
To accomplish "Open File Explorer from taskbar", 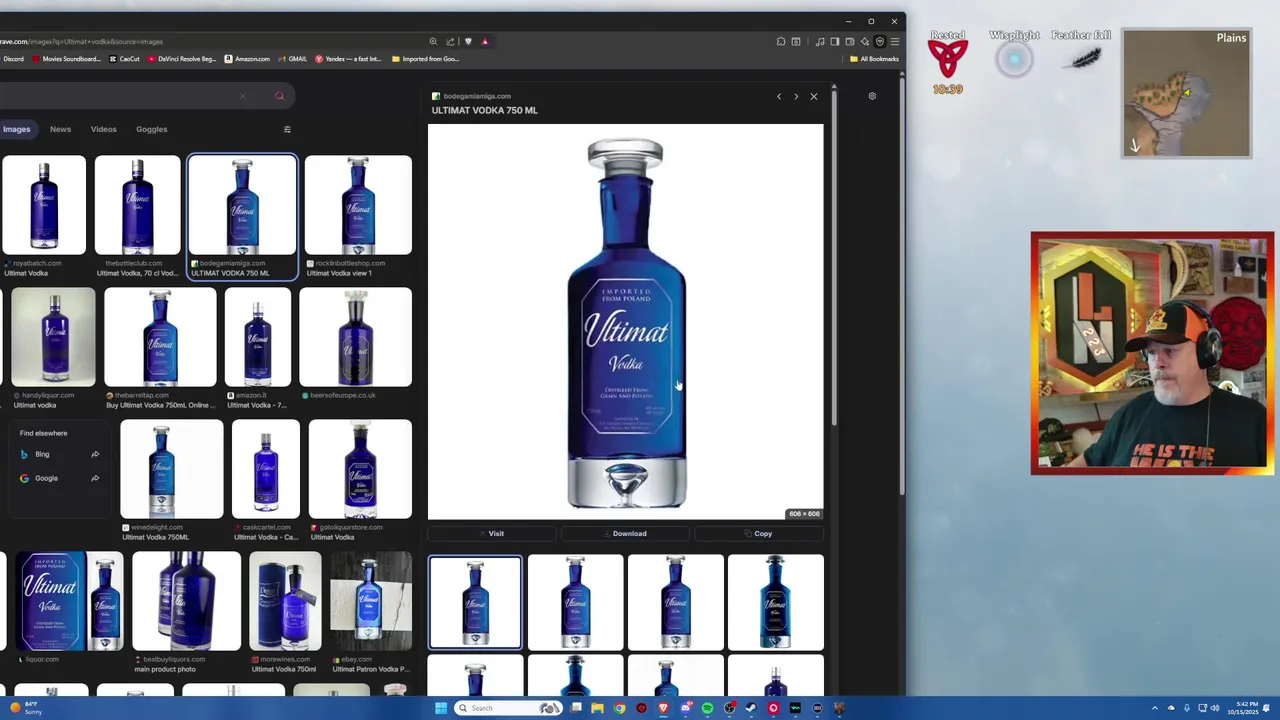I will coord(597,708).
